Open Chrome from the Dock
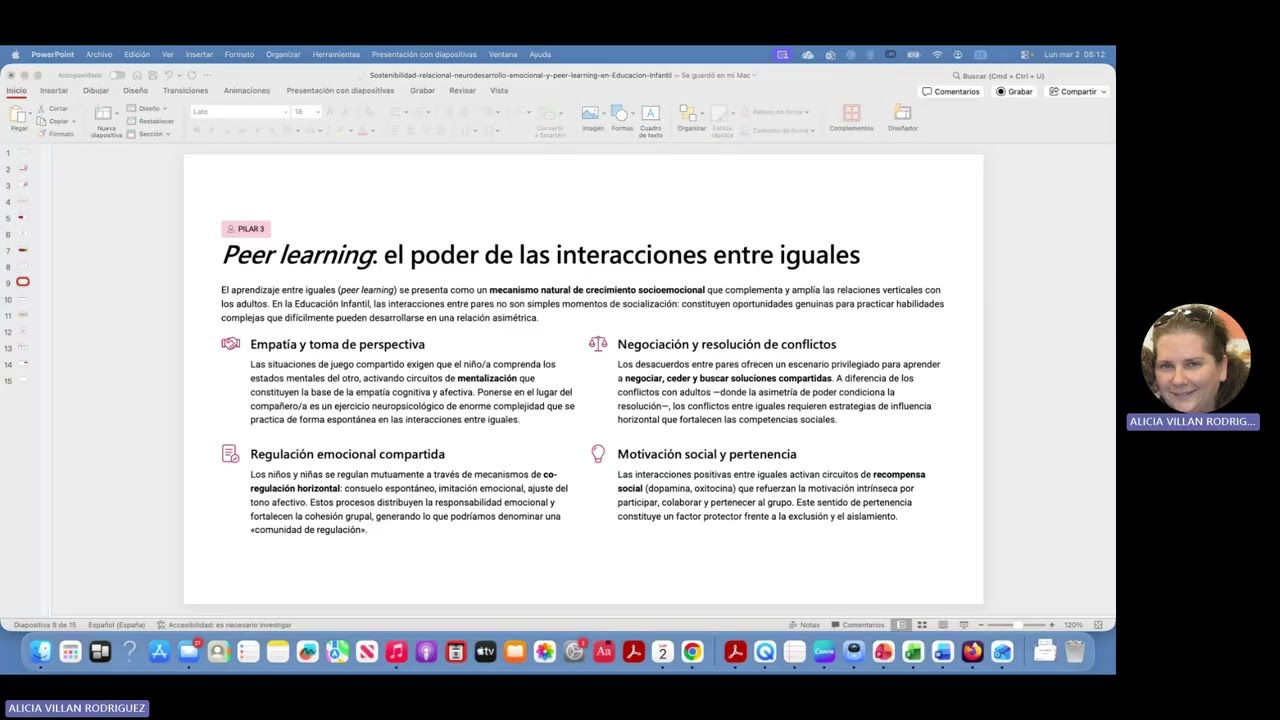This screenshot has width=1280, height=720. [x=692, y=652]
